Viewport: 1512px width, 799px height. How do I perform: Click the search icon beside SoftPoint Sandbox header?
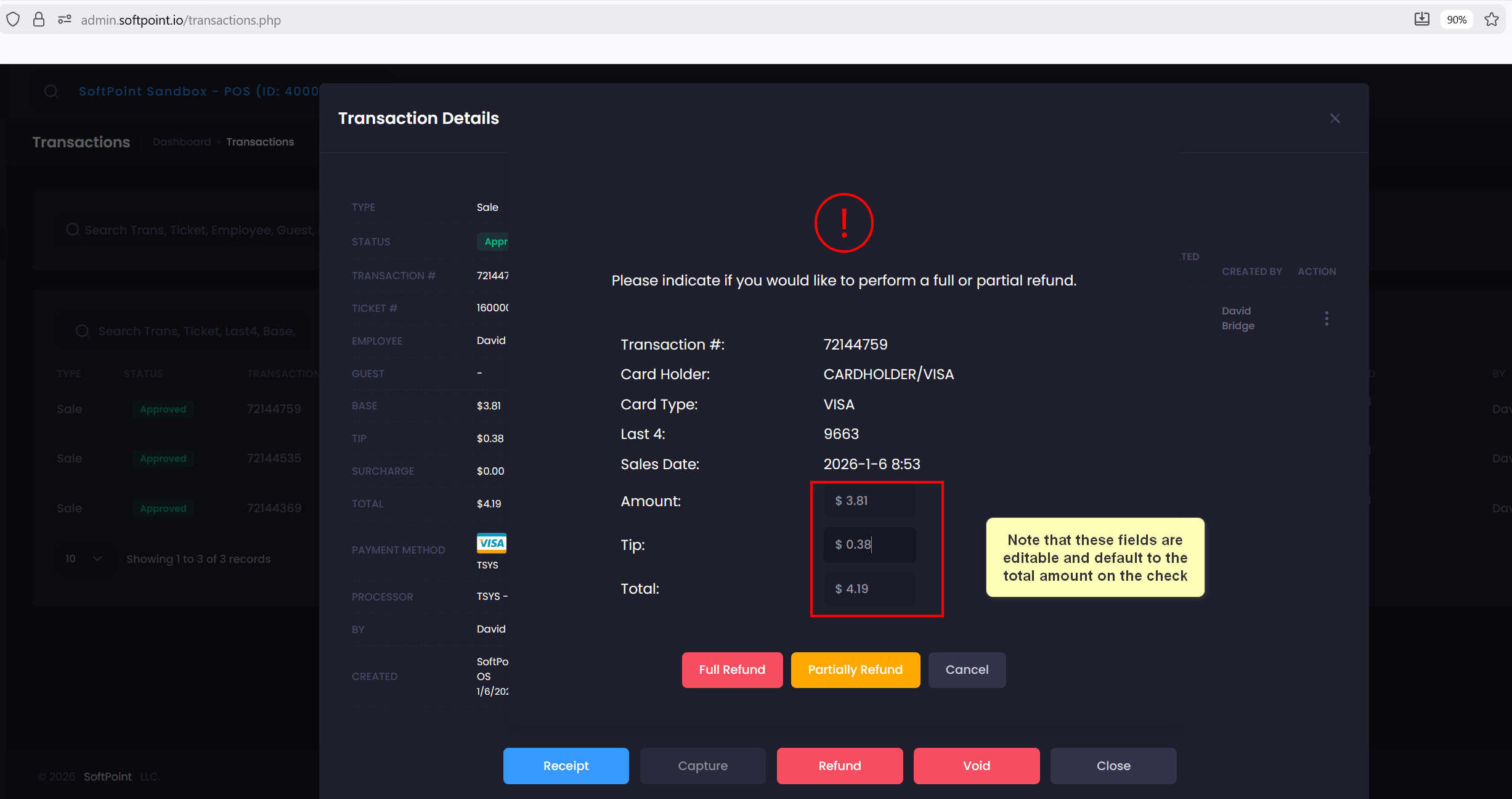point(52,91)
